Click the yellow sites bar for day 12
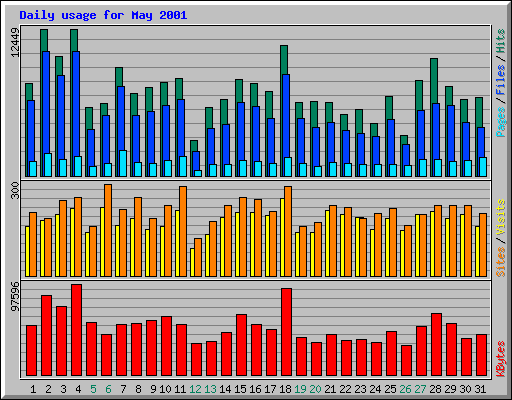The height and width of the screenshot is (400, 512). pos(192,262)
